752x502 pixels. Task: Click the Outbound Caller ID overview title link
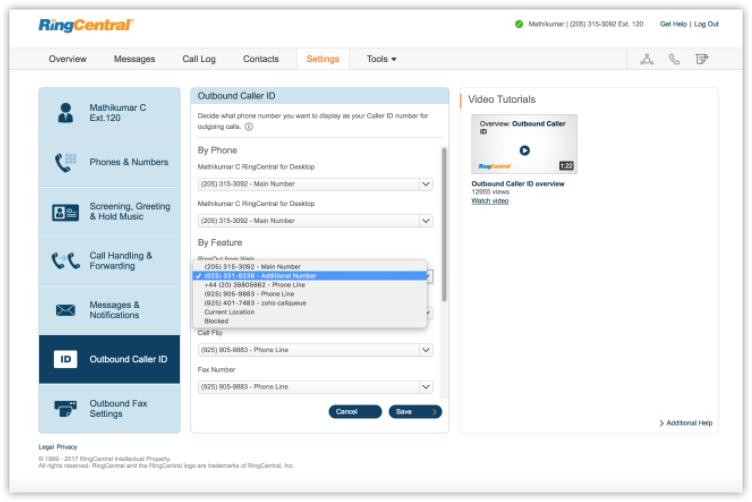pyautogui.click(x=518, y=184)
